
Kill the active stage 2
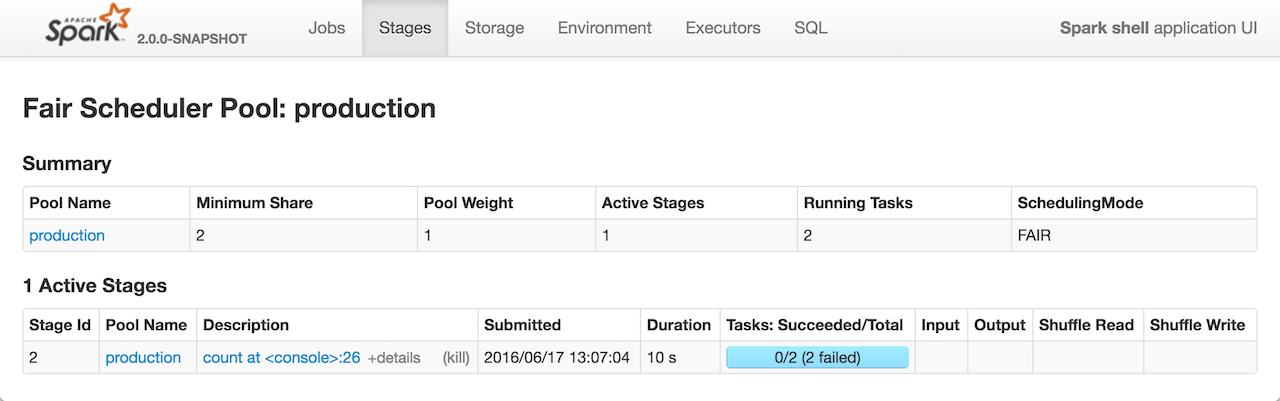coord(456,358)
